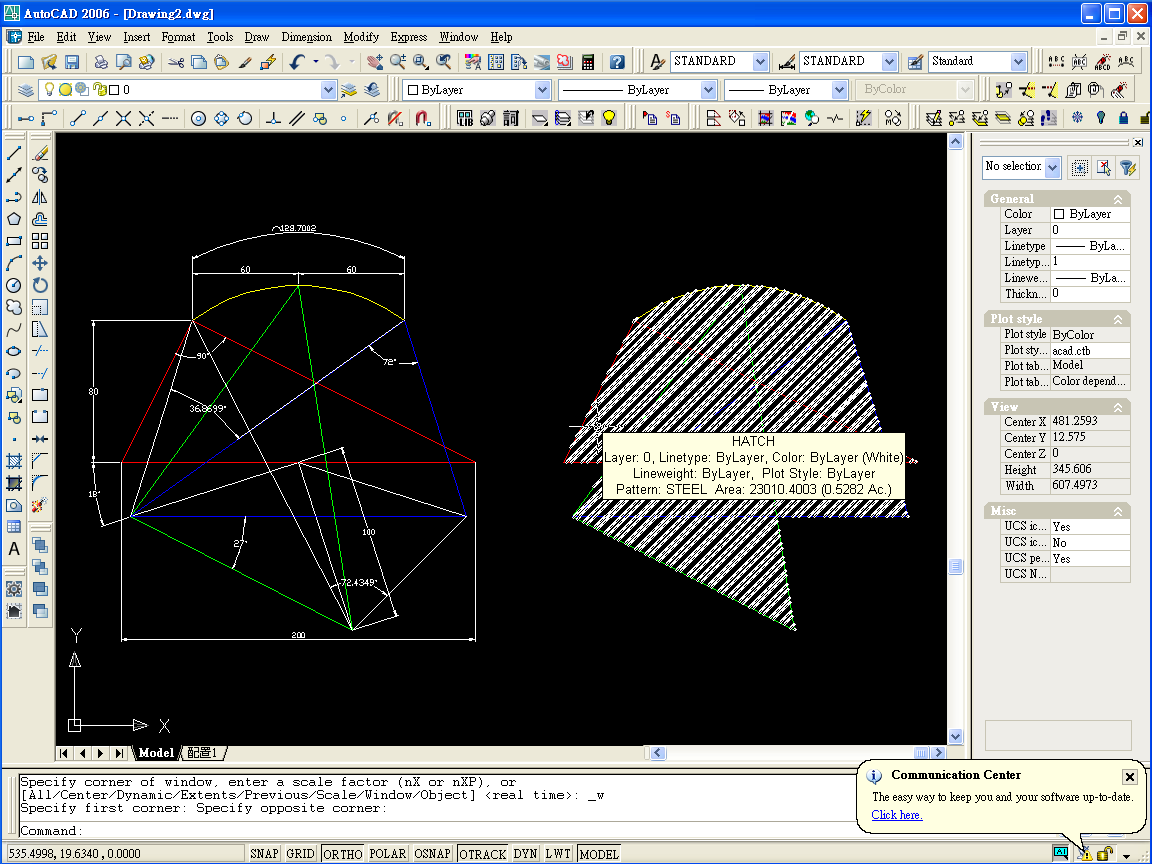
Task: Open the Express menu
Action: point(408,37)
